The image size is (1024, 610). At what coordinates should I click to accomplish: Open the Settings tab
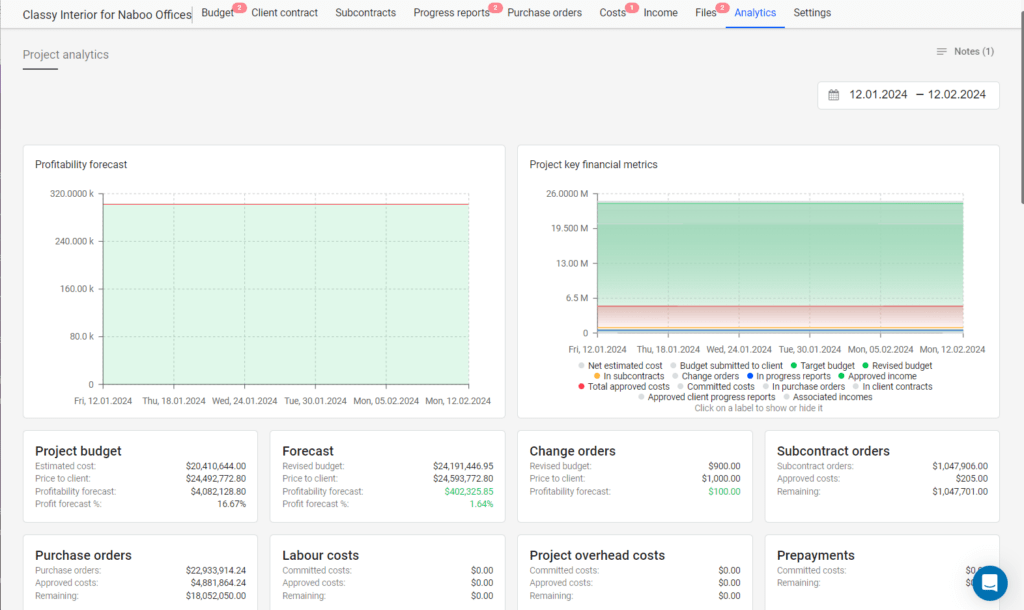click(812, 13)
